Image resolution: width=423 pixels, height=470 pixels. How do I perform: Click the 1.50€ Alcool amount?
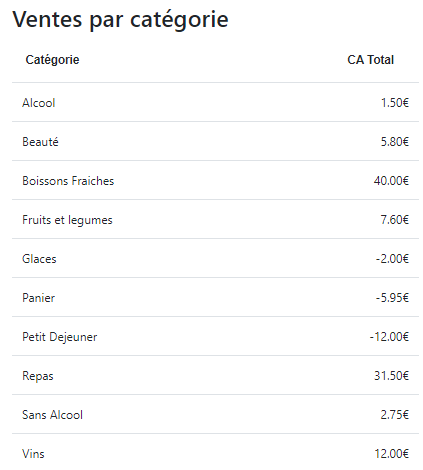[x=395, y=103]
